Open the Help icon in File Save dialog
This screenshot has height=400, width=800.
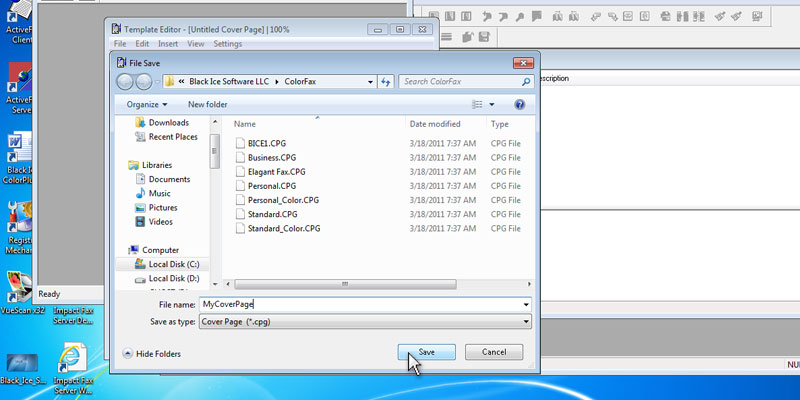point(519,104)
